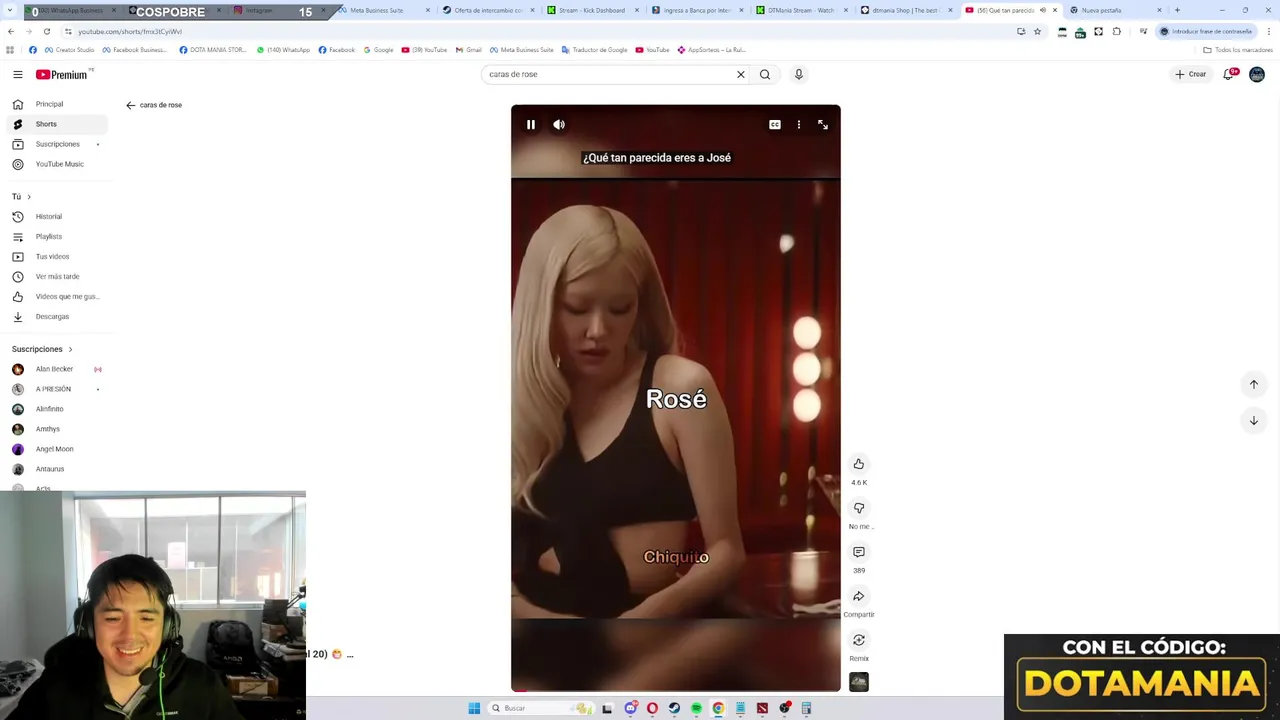Open the Alan Becker channel subscription
This screenshot has height=720, width=1280.
pyautogui.click(x=56, y=369)
